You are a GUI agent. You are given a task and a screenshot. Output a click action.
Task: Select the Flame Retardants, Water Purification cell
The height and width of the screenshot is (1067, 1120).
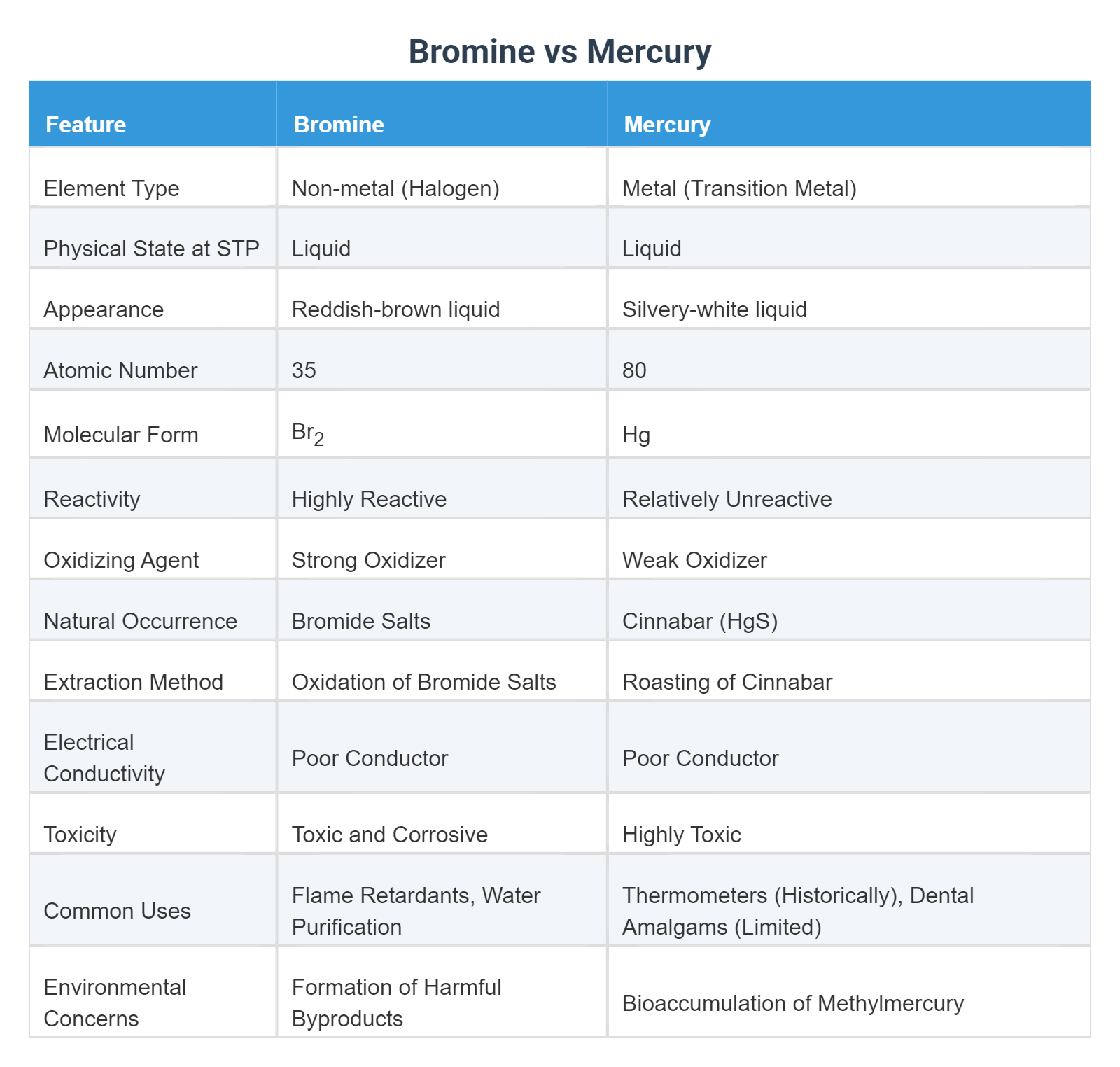click(442, 900)
